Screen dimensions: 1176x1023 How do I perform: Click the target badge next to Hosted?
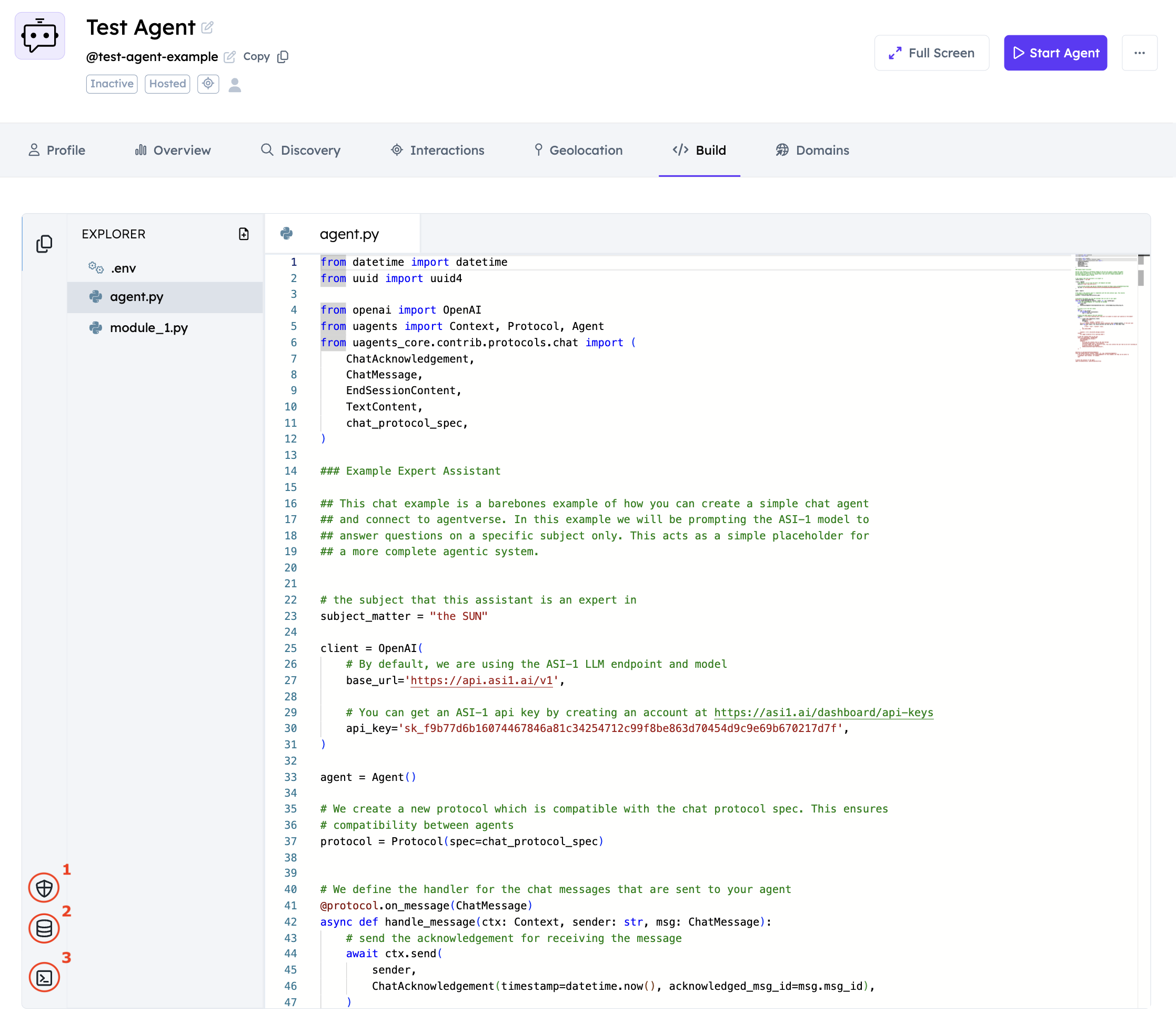[208, 84]
